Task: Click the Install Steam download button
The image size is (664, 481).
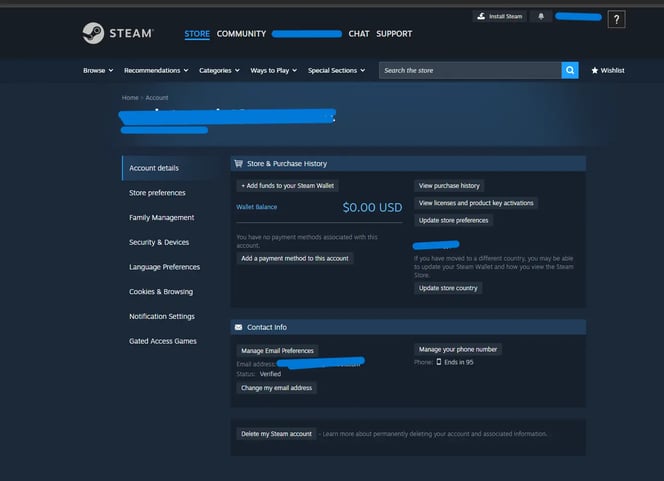Action: [x=499, y=17]
